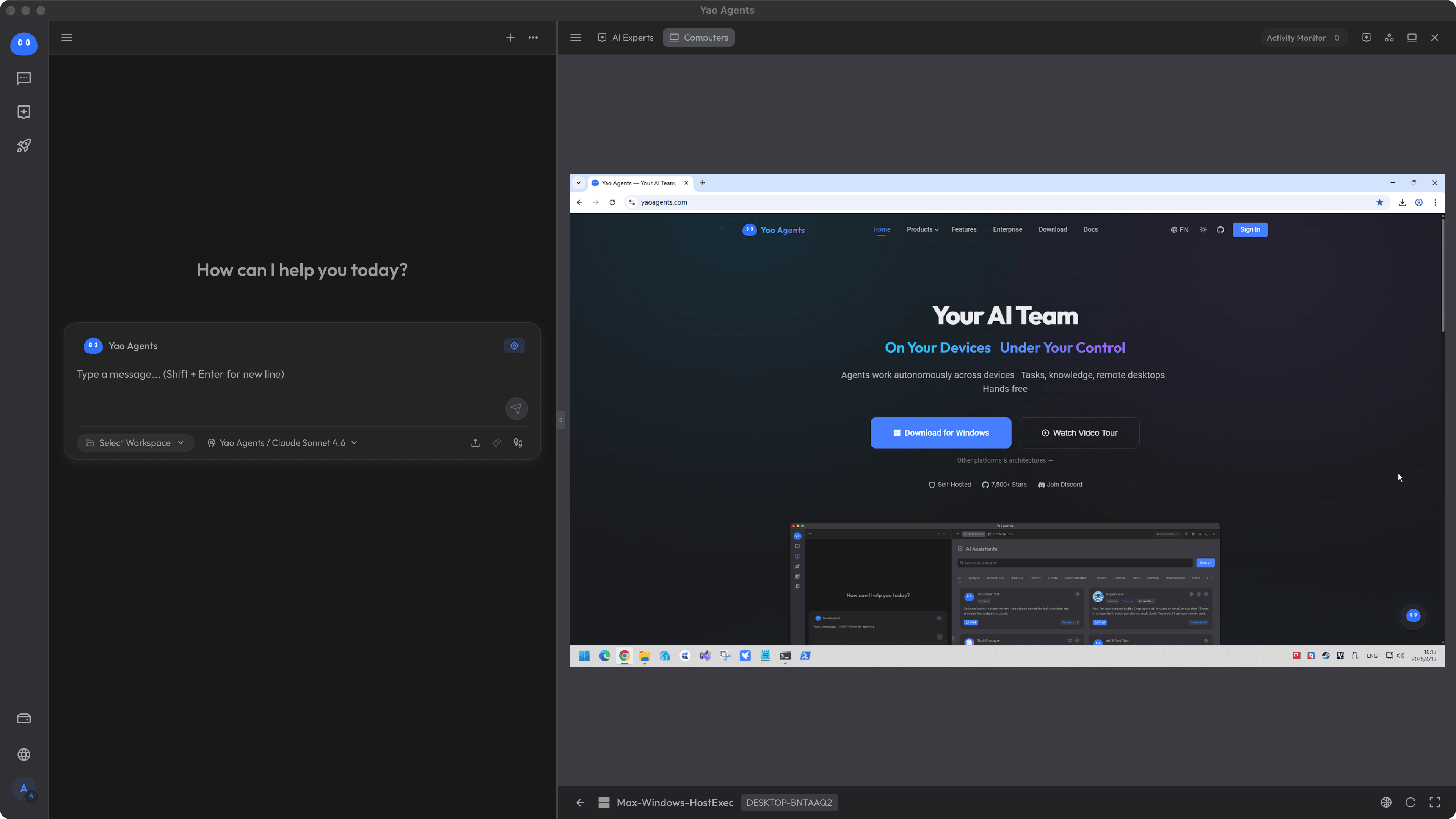This screenshot has height=819, width=1456.
Task: Click the send message paper plane button
Action: (516, 409)
